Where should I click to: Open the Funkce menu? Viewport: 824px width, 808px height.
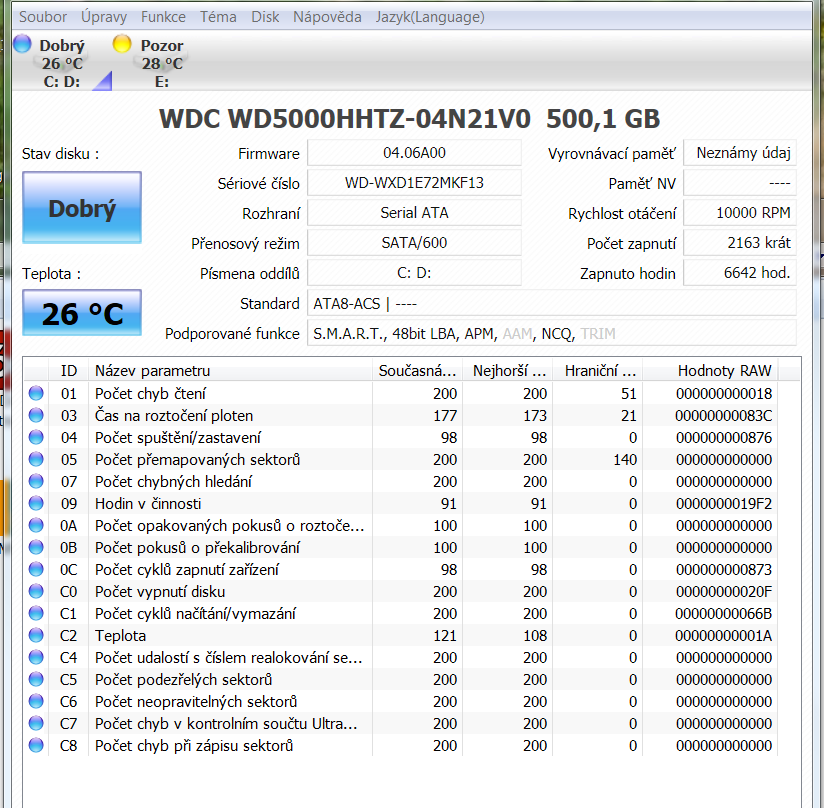163,17
